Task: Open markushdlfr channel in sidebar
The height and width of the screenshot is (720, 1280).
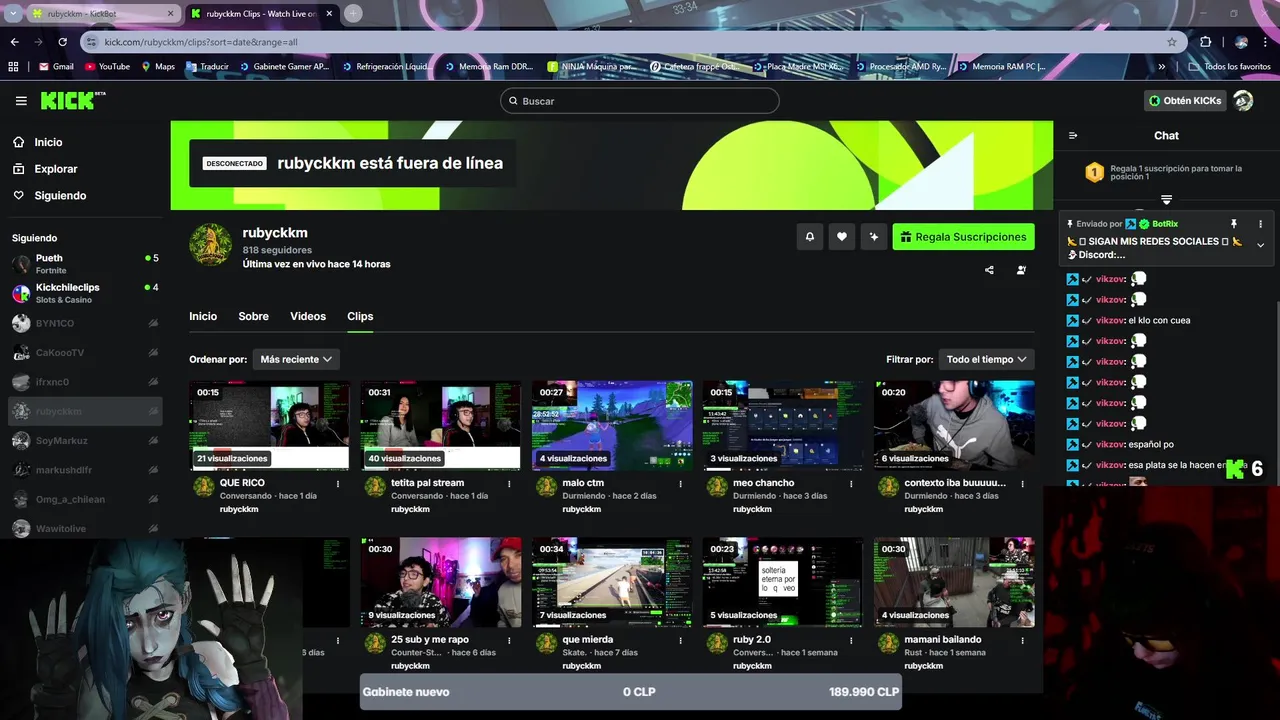Action: 85,470
